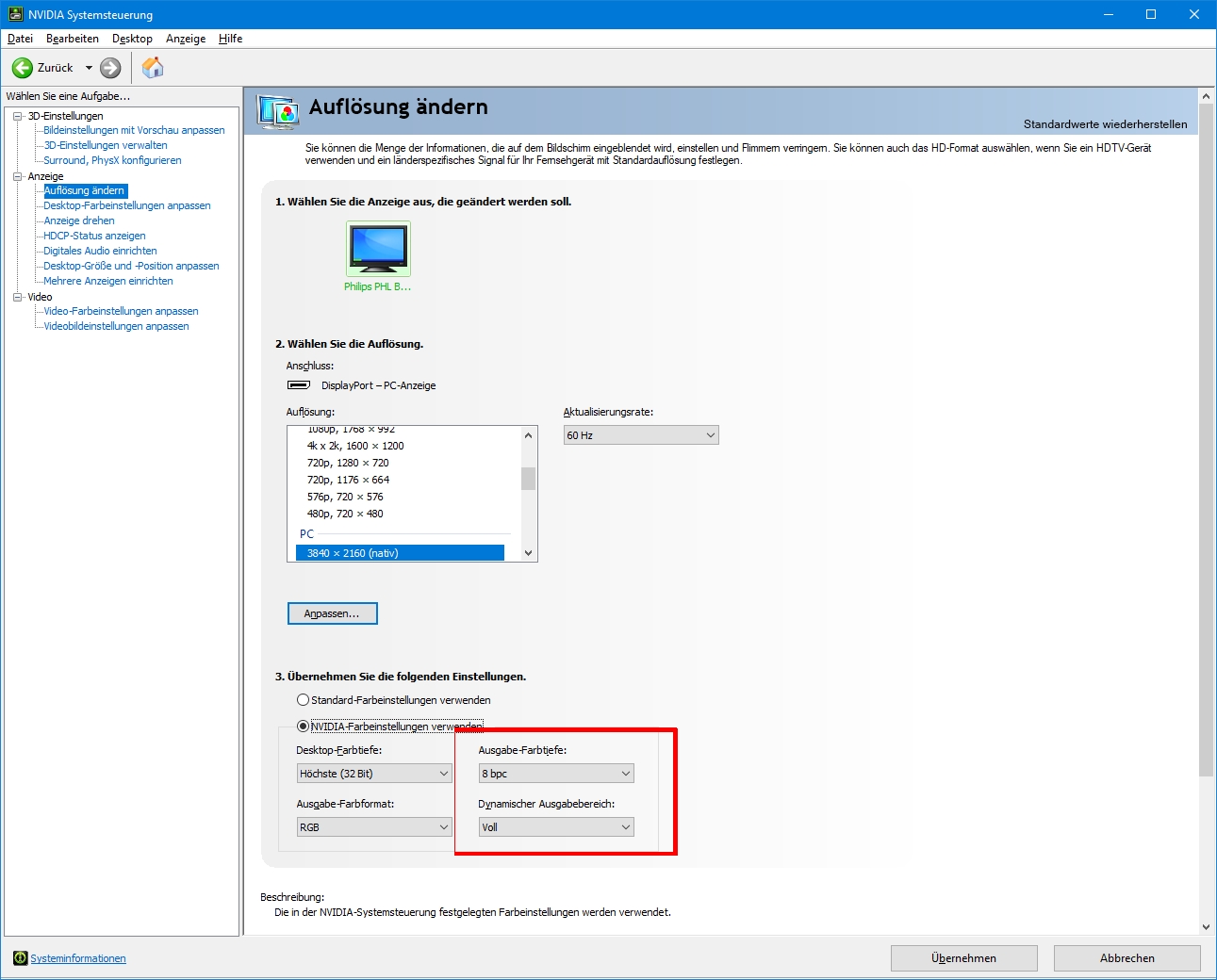Open the Ausgabe-Farbformat RGB dropdown
Viewport: 1217px width, 980px height.
[x=374, y=827]
